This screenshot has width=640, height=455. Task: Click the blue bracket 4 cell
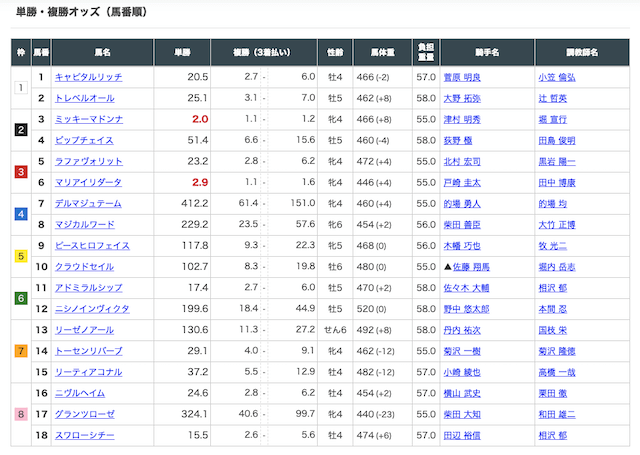pos(20,214)
